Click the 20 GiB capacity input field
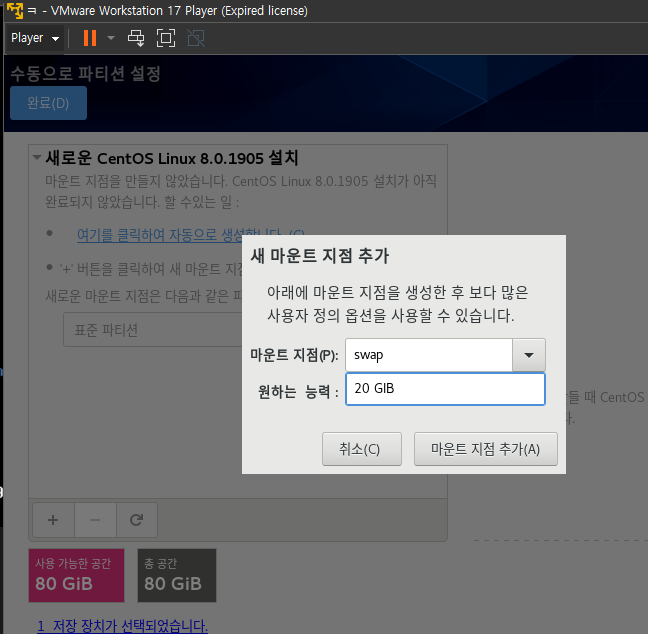The image size is (648, 634). coord(445,389)
